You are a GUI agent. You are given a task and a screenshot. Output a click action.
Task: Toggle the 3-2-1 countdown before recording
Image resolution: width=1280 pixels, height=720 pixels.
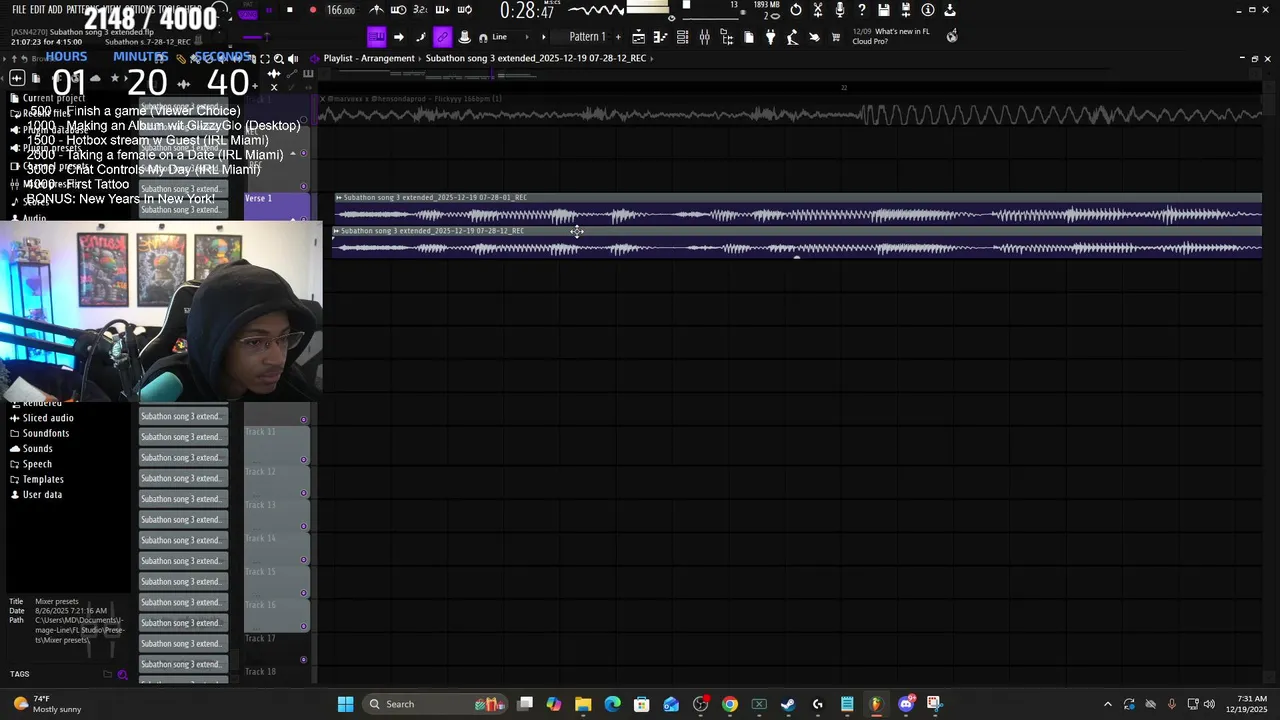(x=420, y=10)
